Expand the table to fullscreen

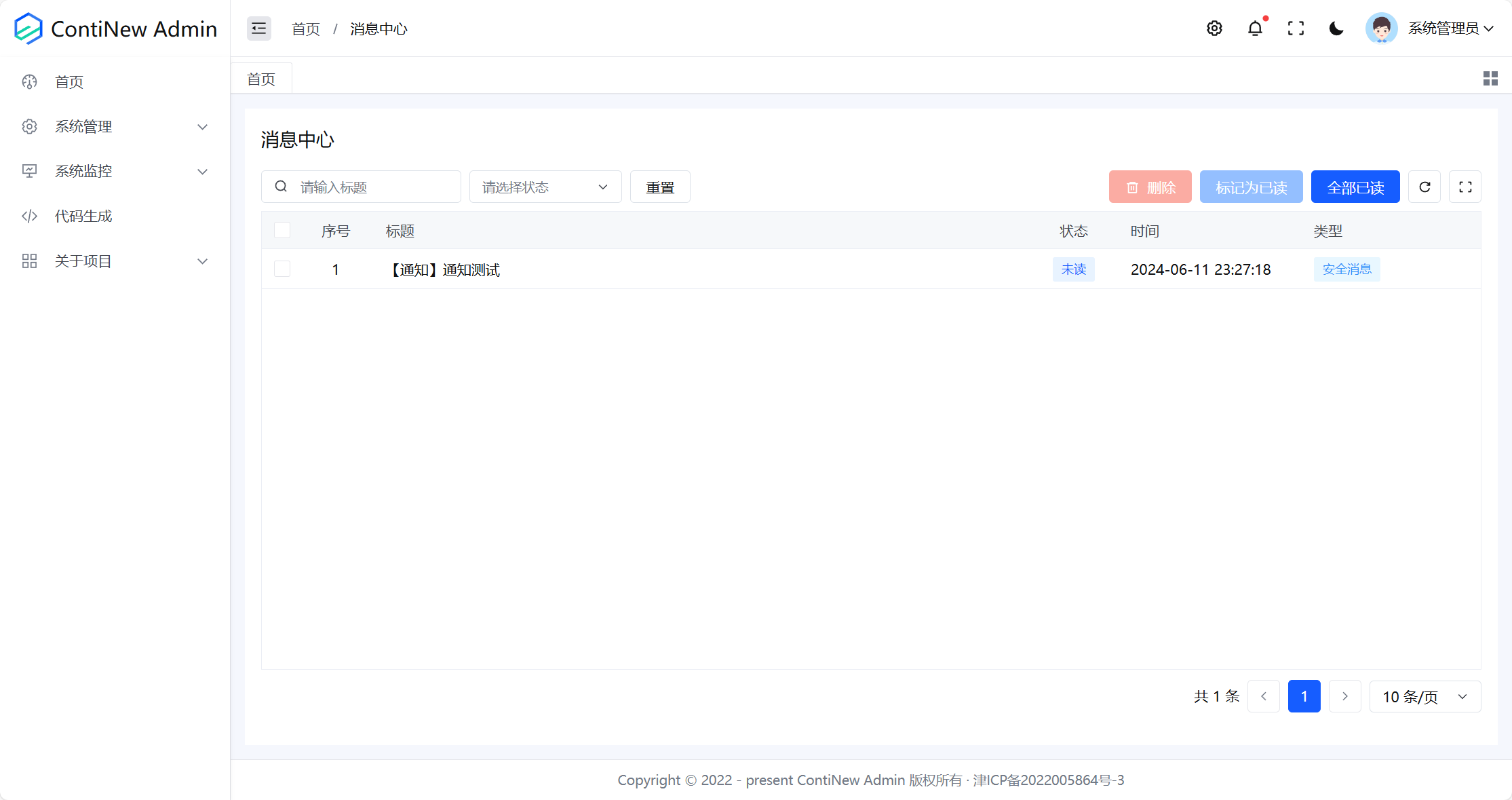[x=1465, y=187]
